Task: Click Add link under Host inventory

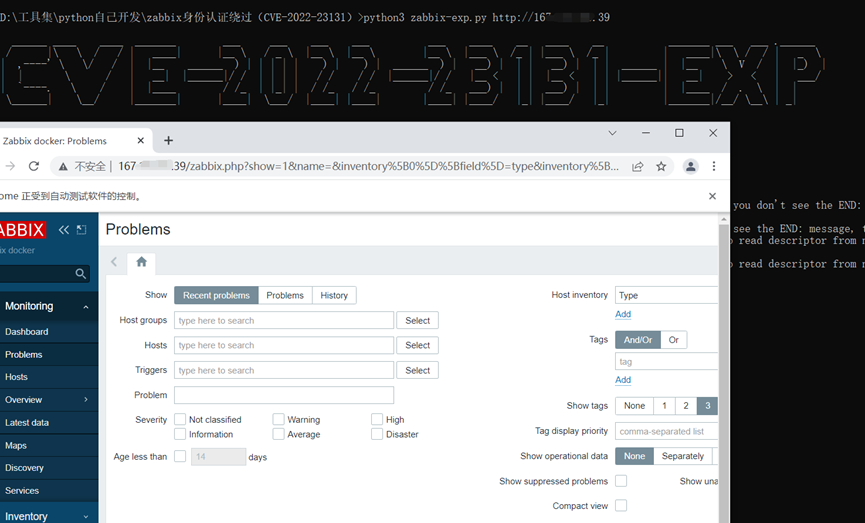Action: tap(623, 314)
